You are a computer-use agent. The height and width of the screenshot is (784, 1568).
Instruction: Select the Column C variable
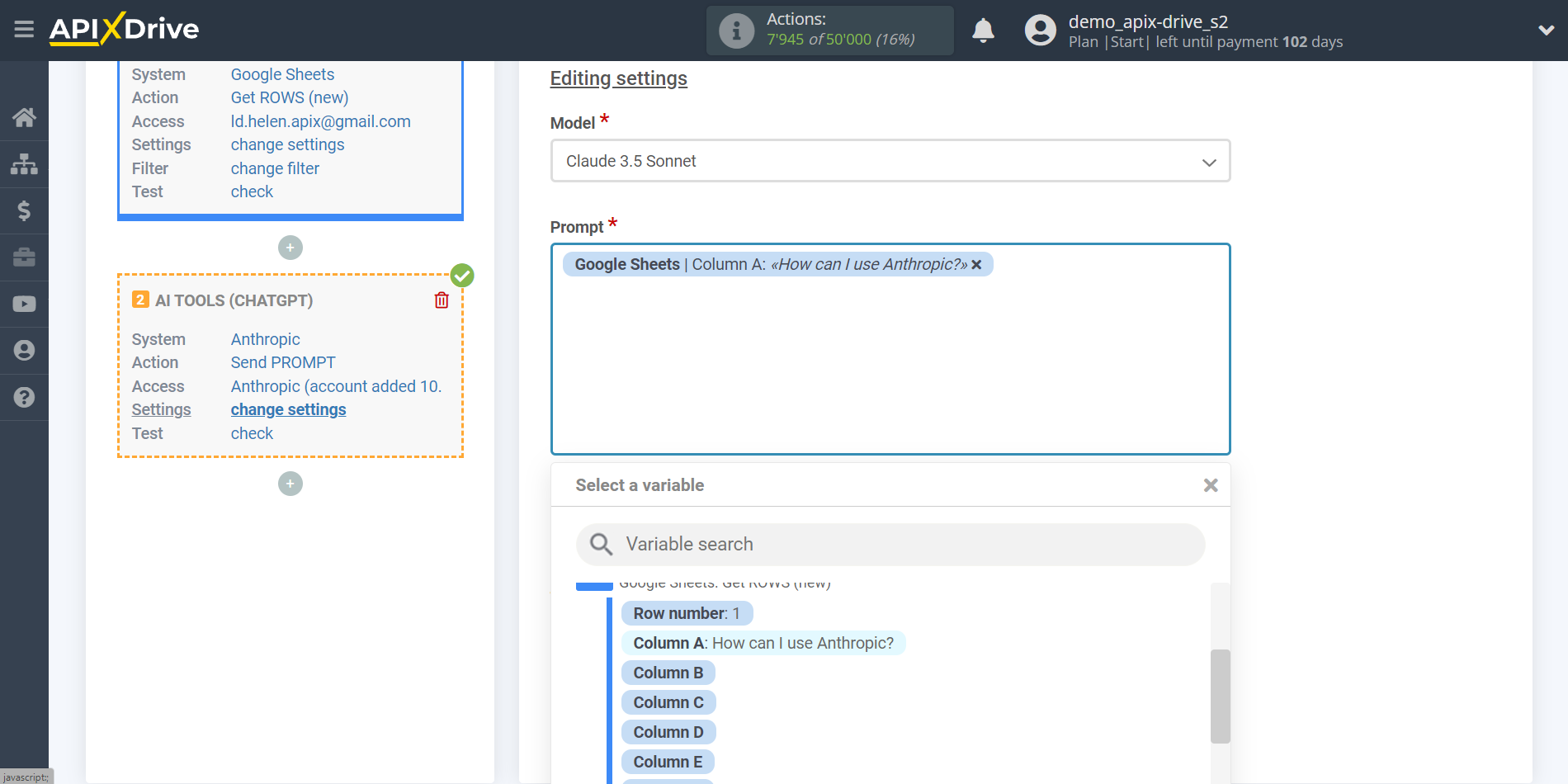pyautogui.click(x=668, y=702)
